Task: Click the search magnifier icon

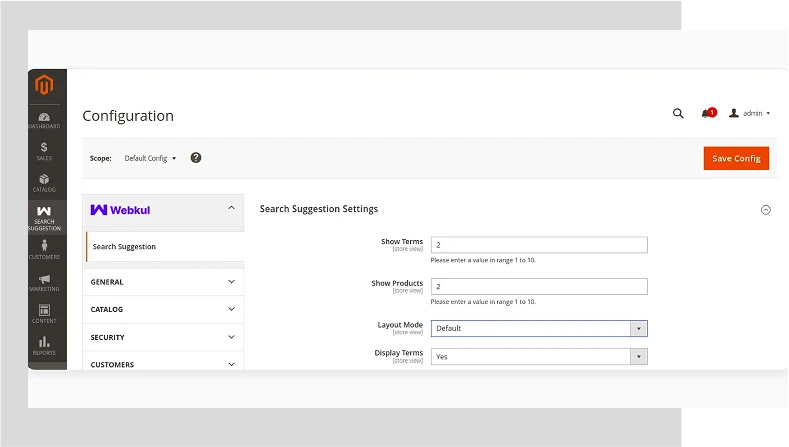Action: point(678,114)
